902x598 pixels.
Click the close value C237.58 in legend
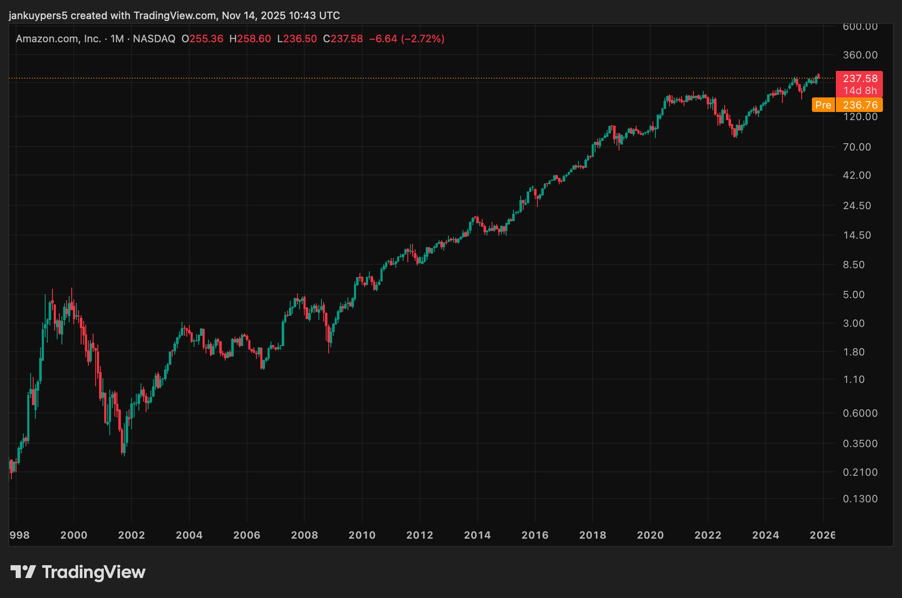[343, 39]
